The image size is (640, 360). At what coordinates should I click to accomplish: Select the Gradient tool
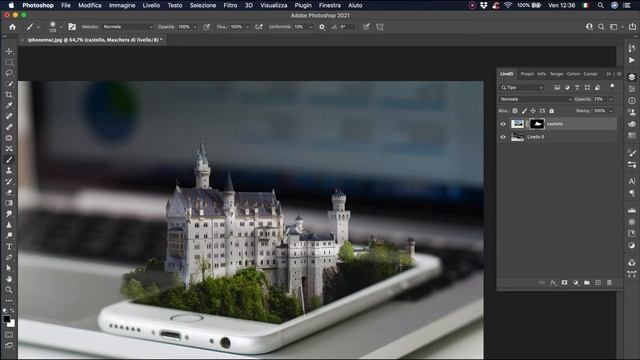tap(9, 203)
